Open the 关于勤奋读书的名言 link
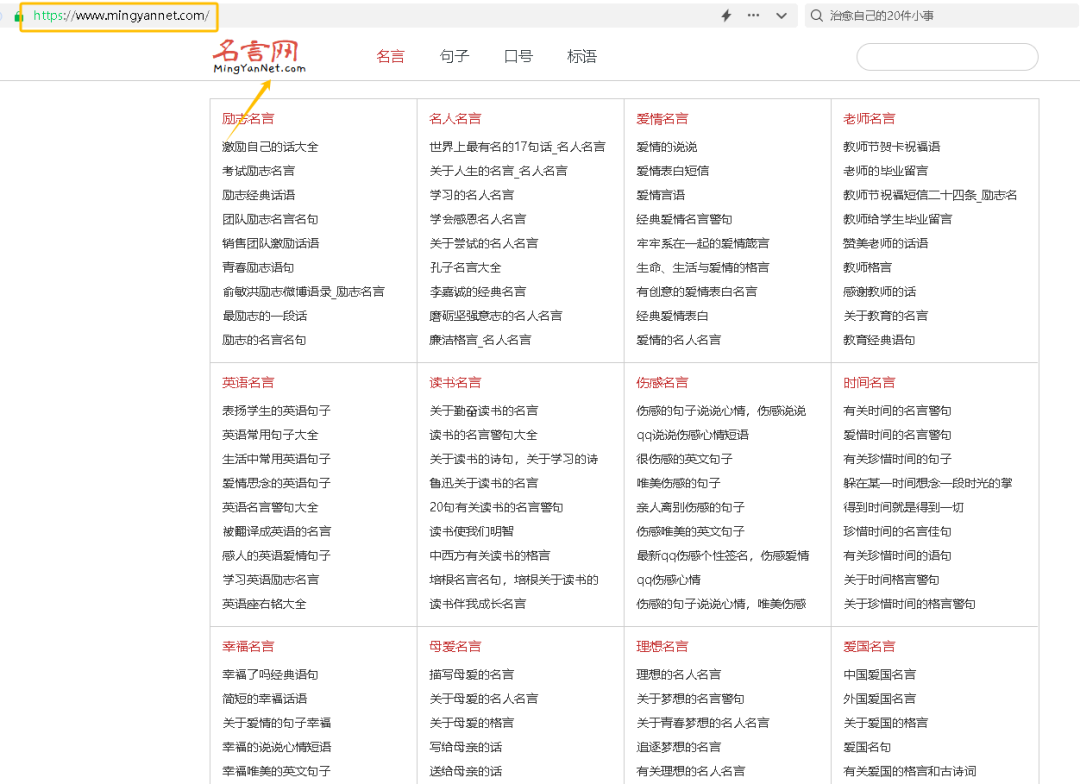Viewport: 1080px width, 784px height. click(x=484, y=411)
